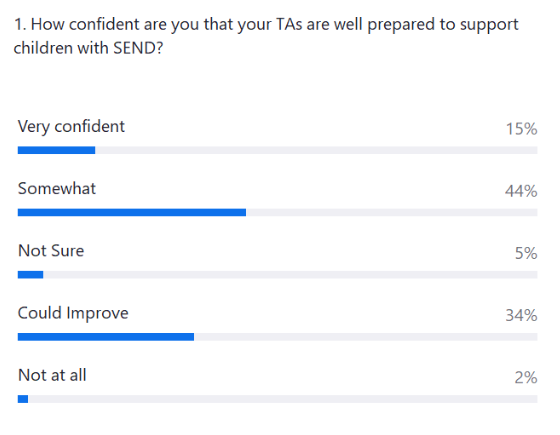This screenshot has height=435, width=560.
Task: Click gray track of Not Sure bar
Action: coord(290,275)
